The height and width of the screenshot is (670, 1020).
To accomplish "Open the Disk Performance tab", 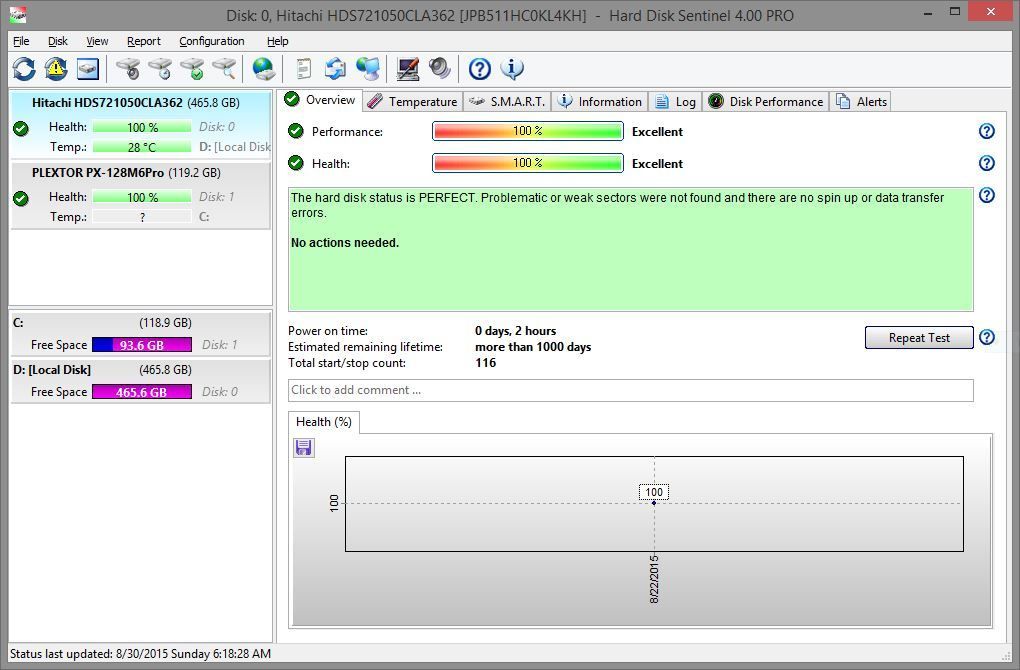I will [766, 102].
